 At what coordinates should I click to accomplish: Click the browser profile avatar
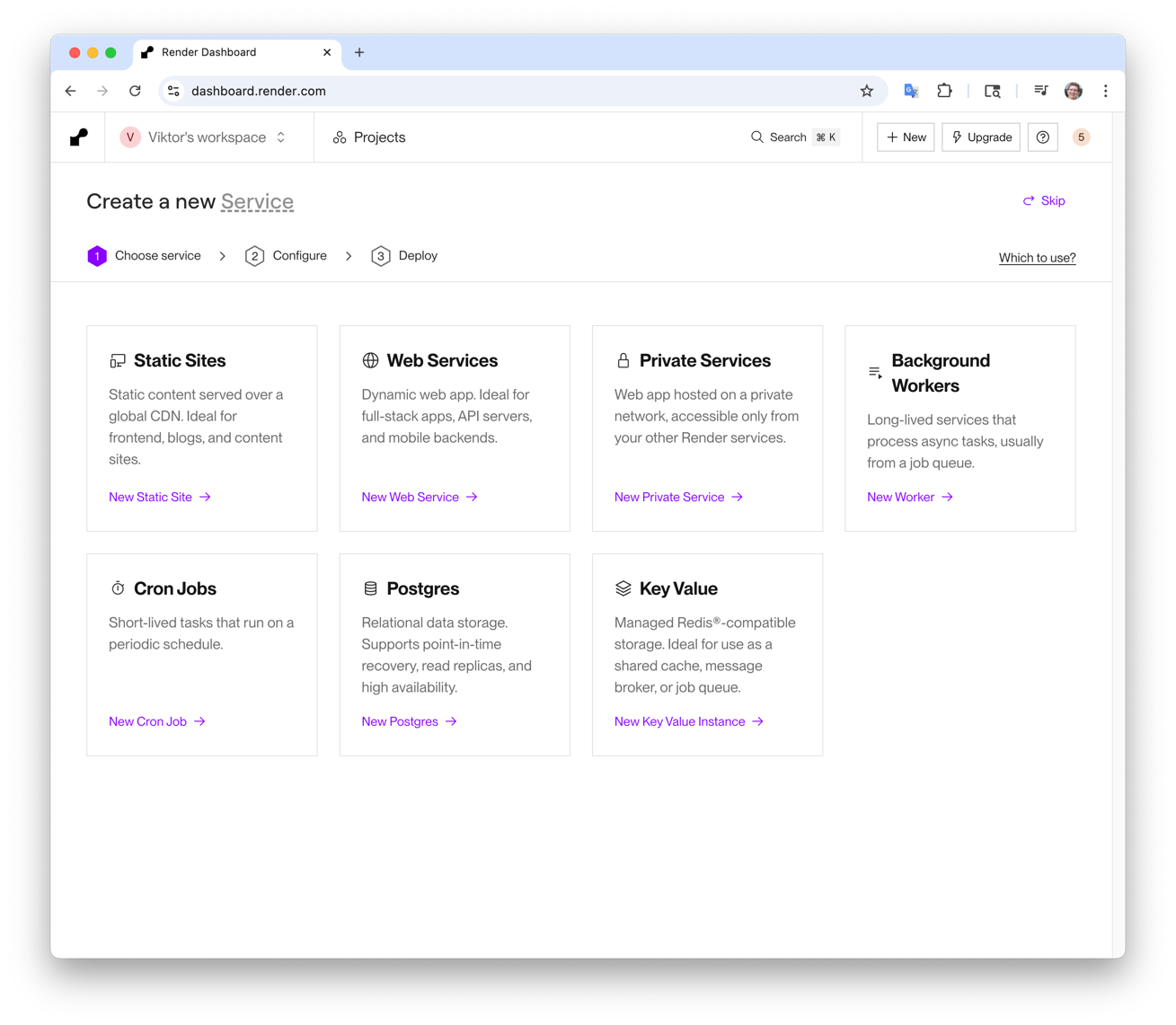click(x=1073, y=91)
